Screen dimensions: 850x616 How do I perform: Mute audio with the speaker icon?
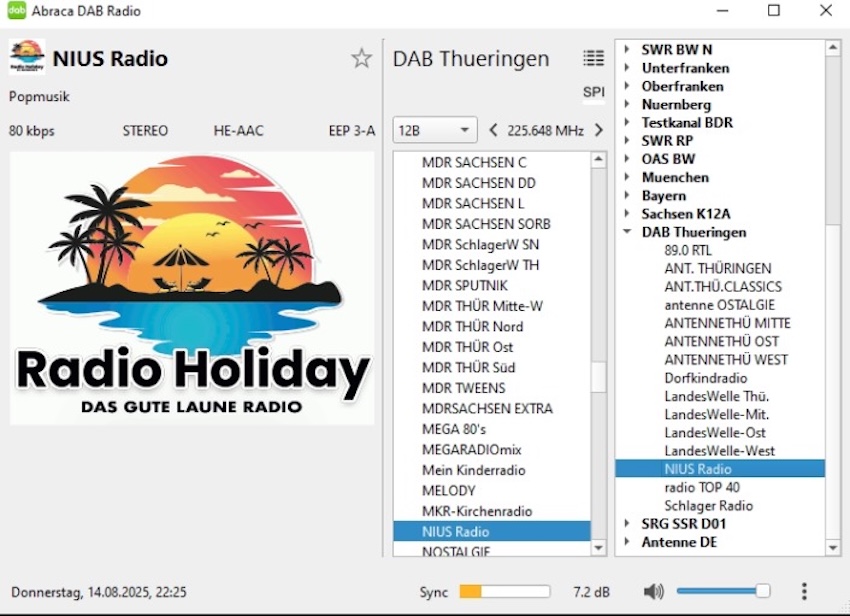point(654,591)
